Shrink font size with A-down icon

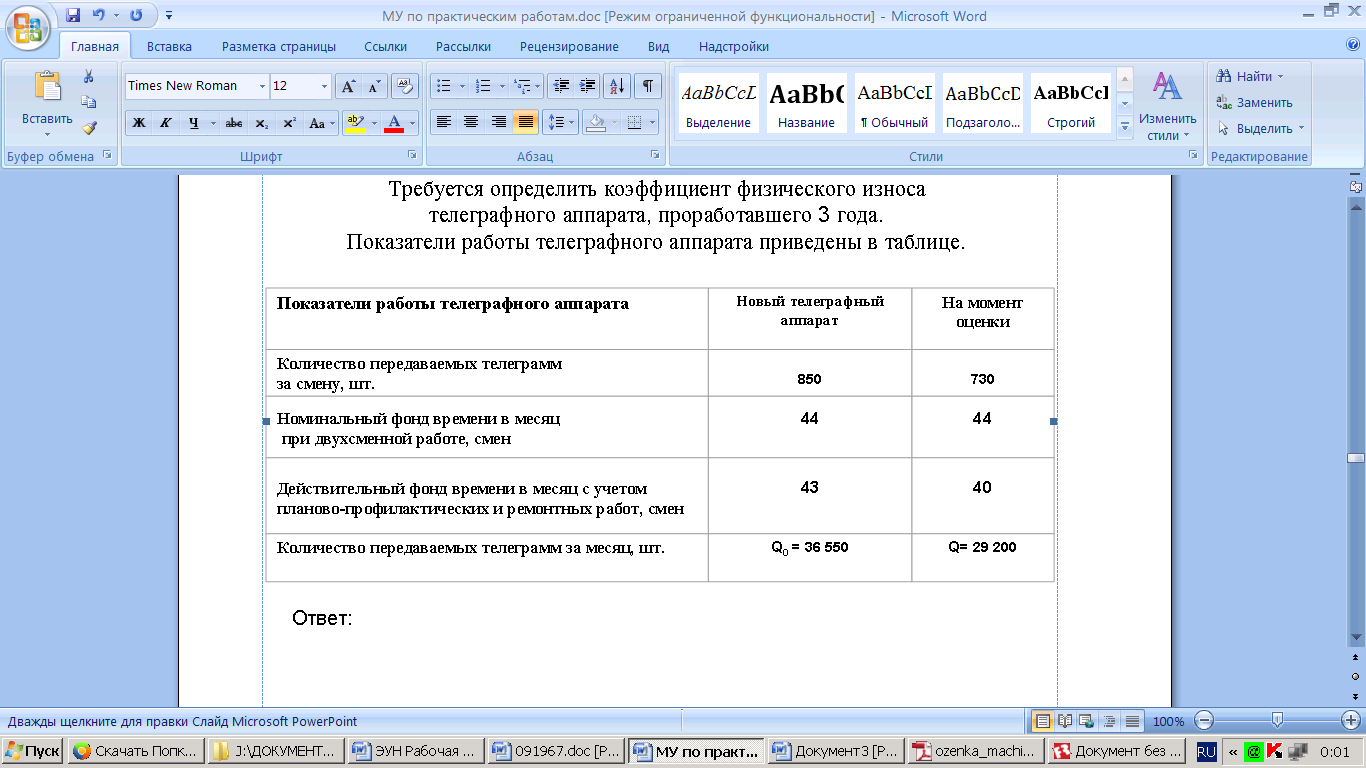coord(374,86)
